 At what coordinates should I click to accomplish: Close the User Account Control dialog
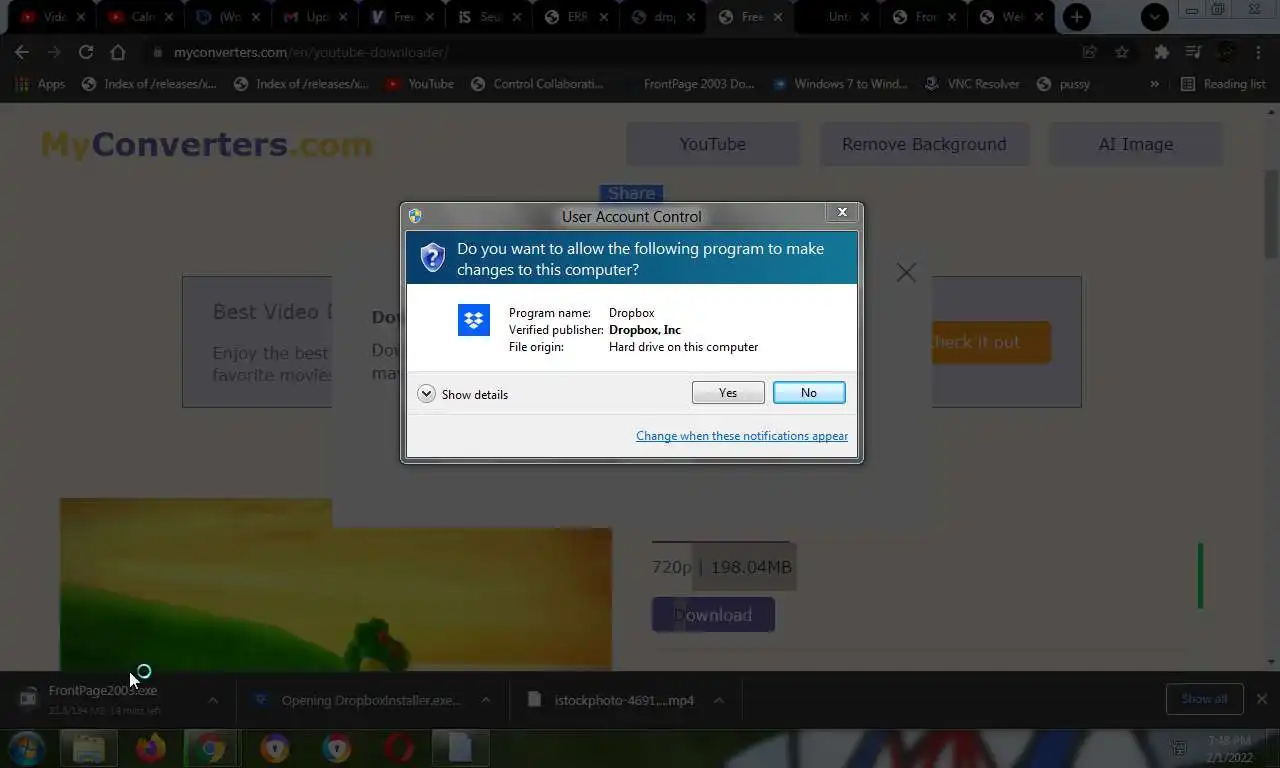[842, 212]
